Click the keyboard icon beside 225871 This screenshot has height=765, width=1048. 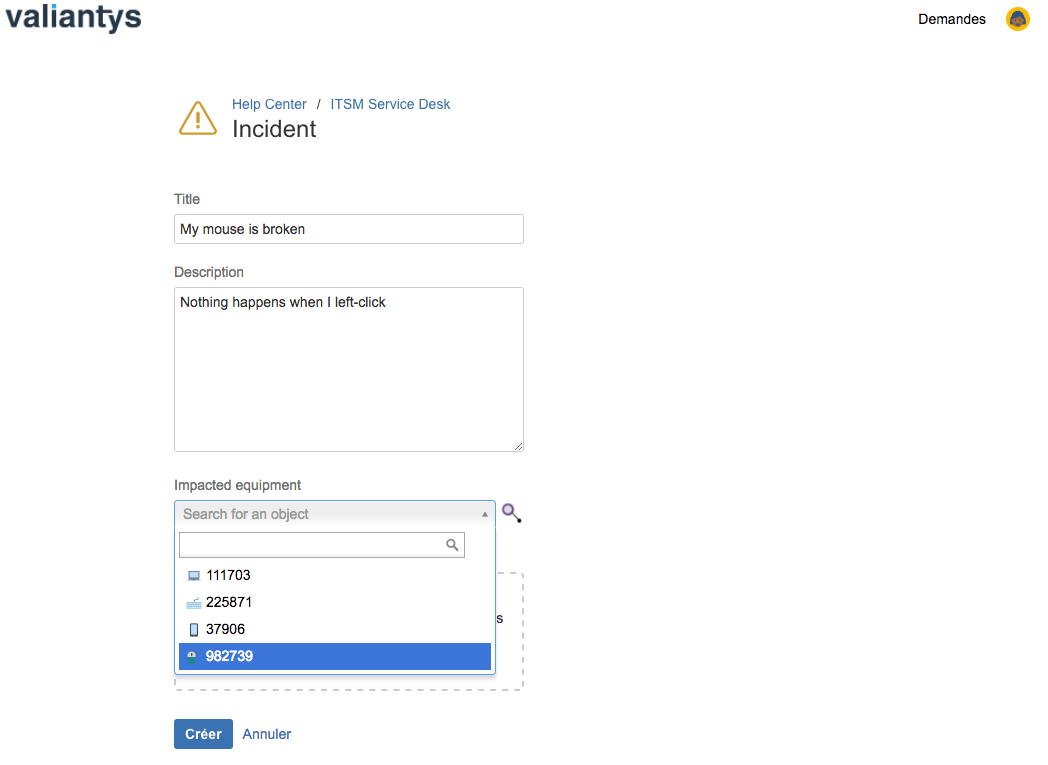pyautogui.click(x=194, y=603)
